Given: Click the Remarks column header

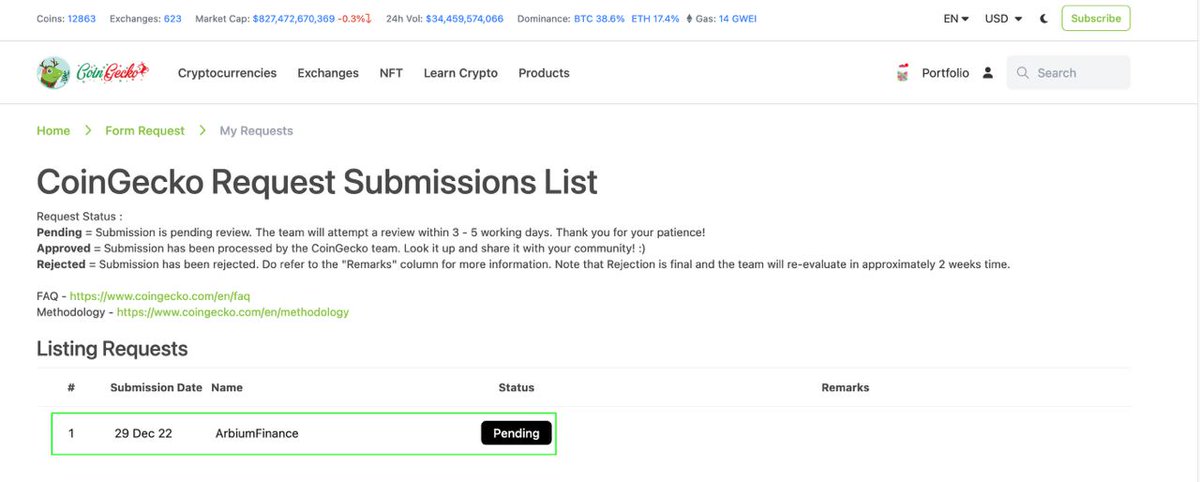Looking at the screenshot, I should (845, 387).
